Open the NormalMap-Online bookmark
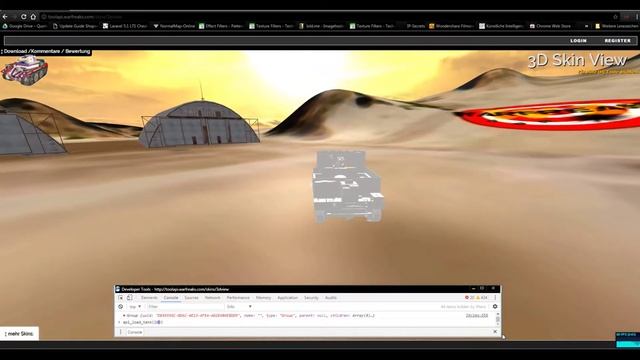Viewport: 640px width, 360px height. click(174, 26)
